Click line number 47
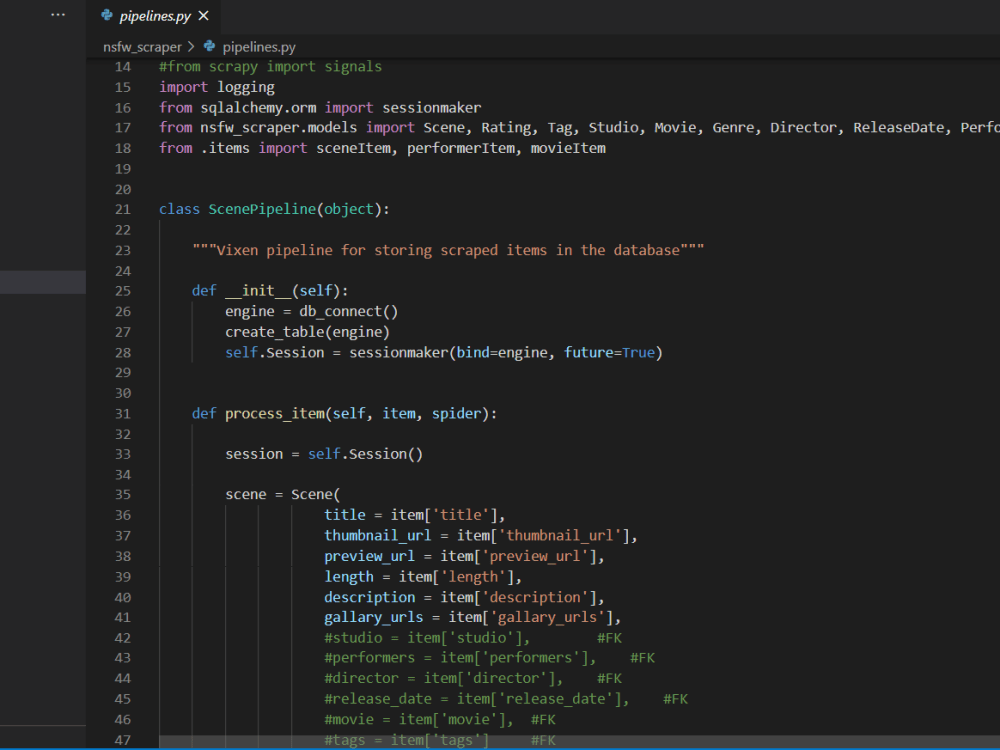Image resolution: width=1000 pixels, height=750 pixels. point(122,740)
